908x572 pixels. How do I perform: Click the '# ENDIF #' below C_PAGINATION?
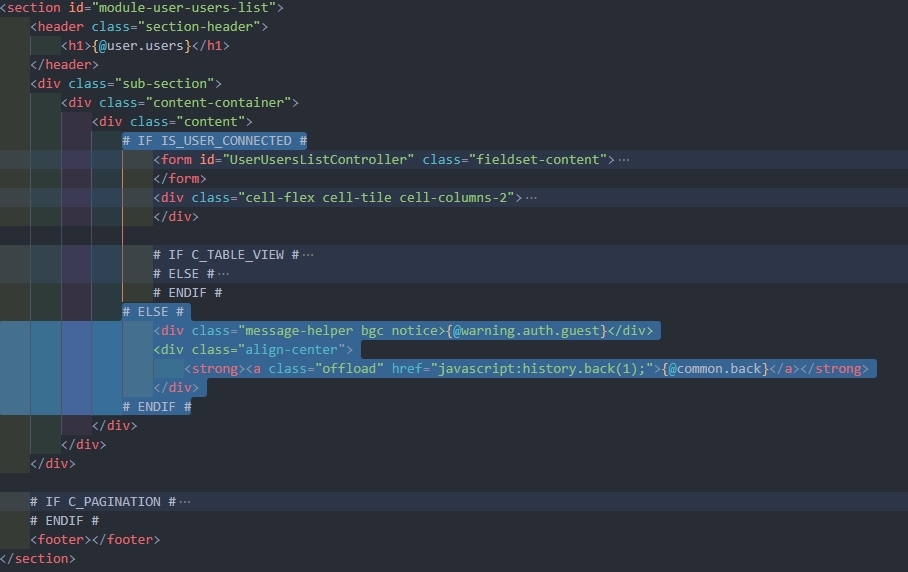(x=64, y=521)
